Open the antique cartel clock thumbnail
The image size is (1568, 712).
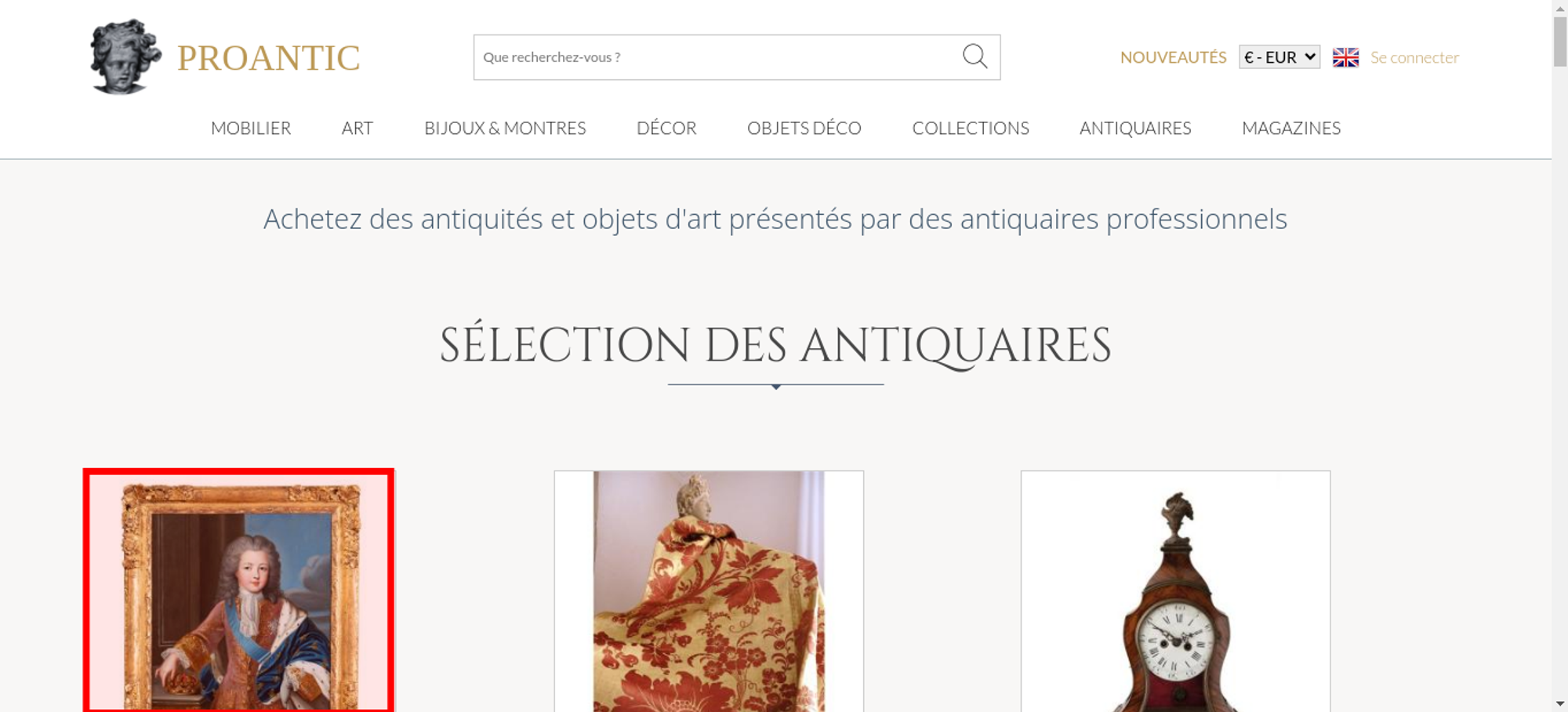click(x=1175, y=591)
